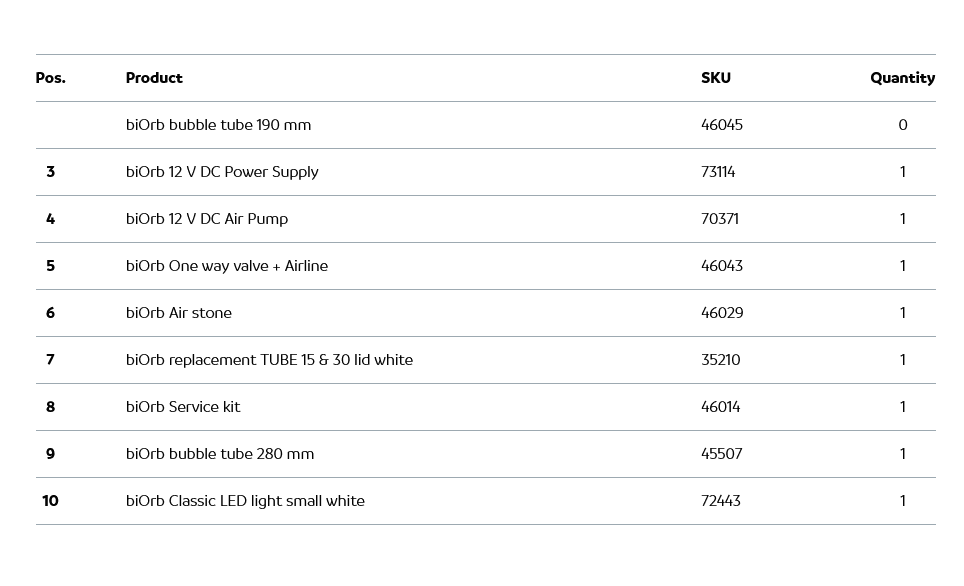
Task: Select biOrb Classic LED light small white
Action: pyautogui.click(x=245, y=501)
